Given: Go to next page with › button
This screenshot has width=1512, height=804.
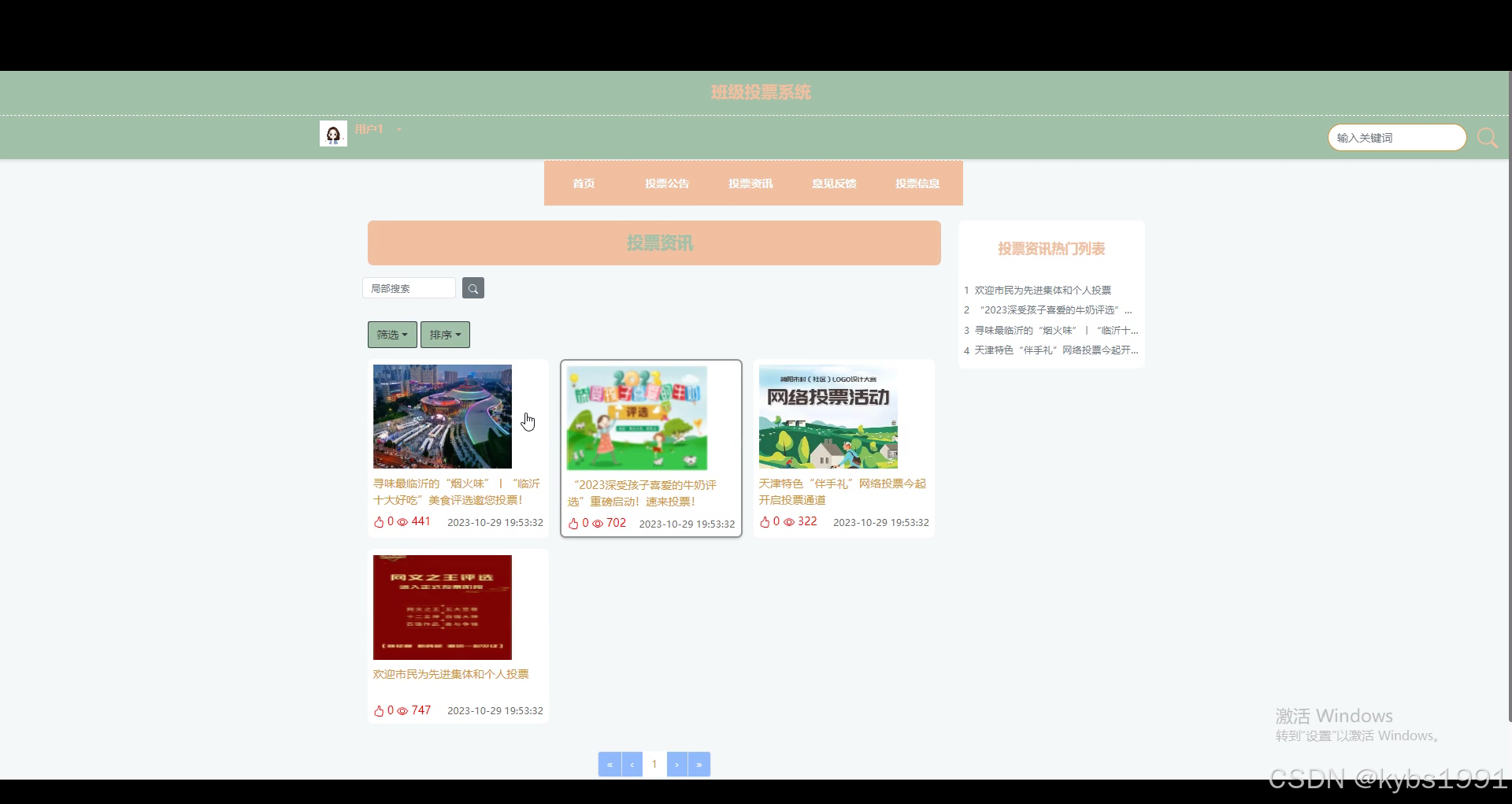Looking at the screenshot, I should click(x=677, y=765).
